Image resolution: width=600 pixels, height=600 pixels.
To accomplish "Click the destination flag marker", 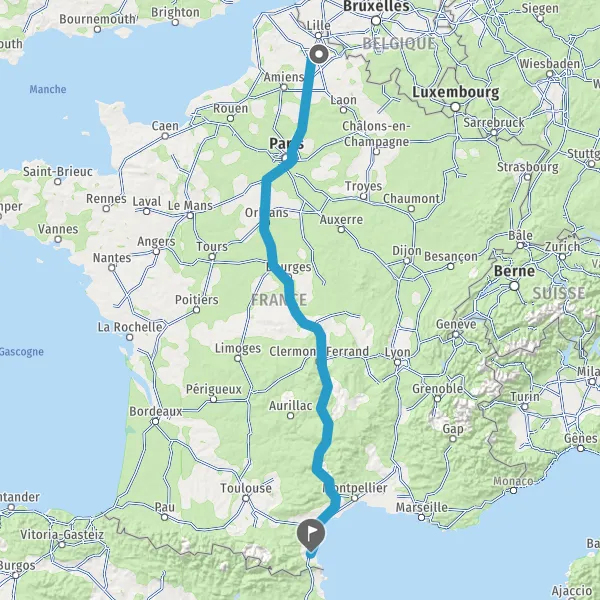I will (311, 534).
